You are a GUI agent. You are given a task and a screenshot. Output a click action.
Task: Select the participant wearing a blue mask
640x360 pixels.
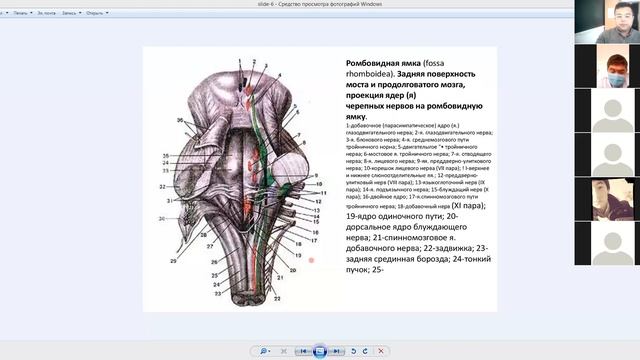point(607,66)
